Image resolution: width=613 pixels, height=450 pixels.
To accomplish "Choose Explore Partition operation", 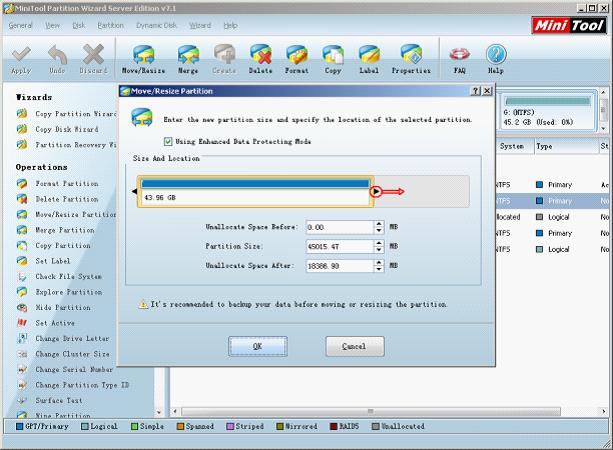I will [59, 292].
